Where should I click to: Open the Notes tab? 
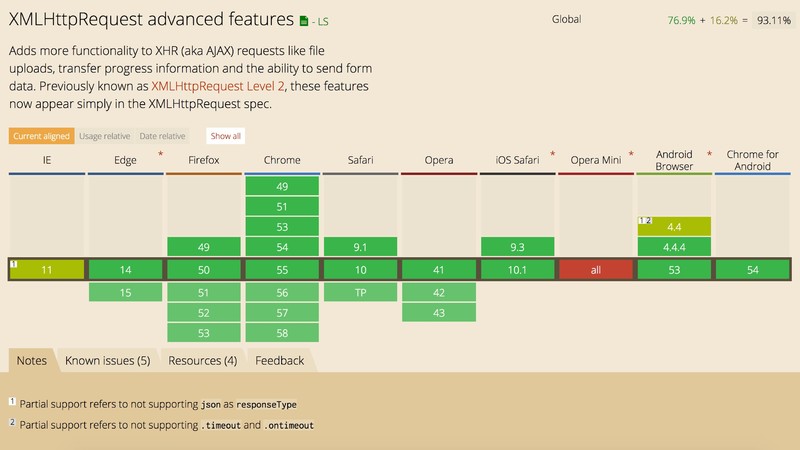(32, 361)
